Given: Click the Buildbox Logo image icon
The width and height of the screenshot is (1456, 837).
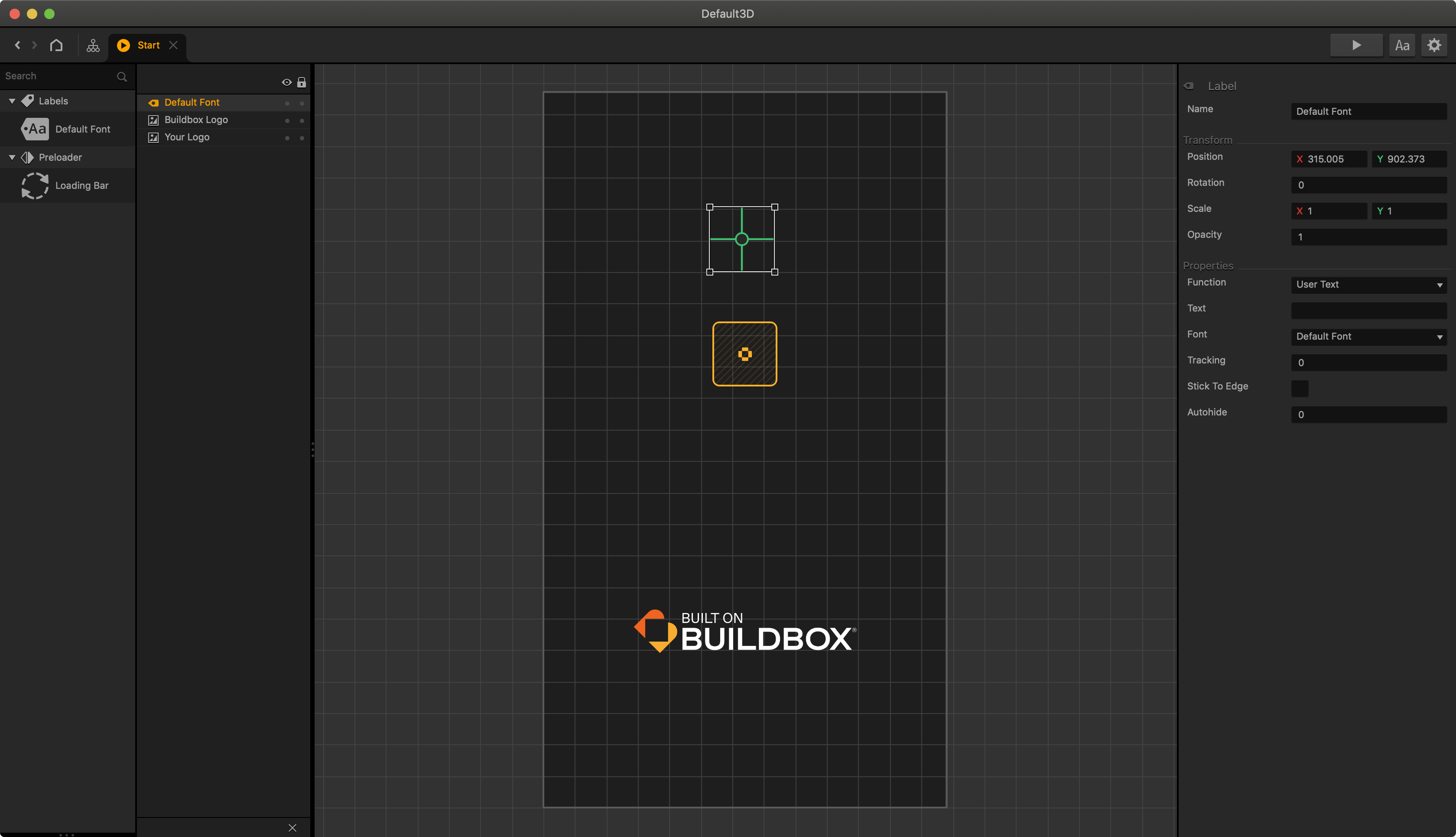Looking at the screenshot, I should (x=153, y=120).
